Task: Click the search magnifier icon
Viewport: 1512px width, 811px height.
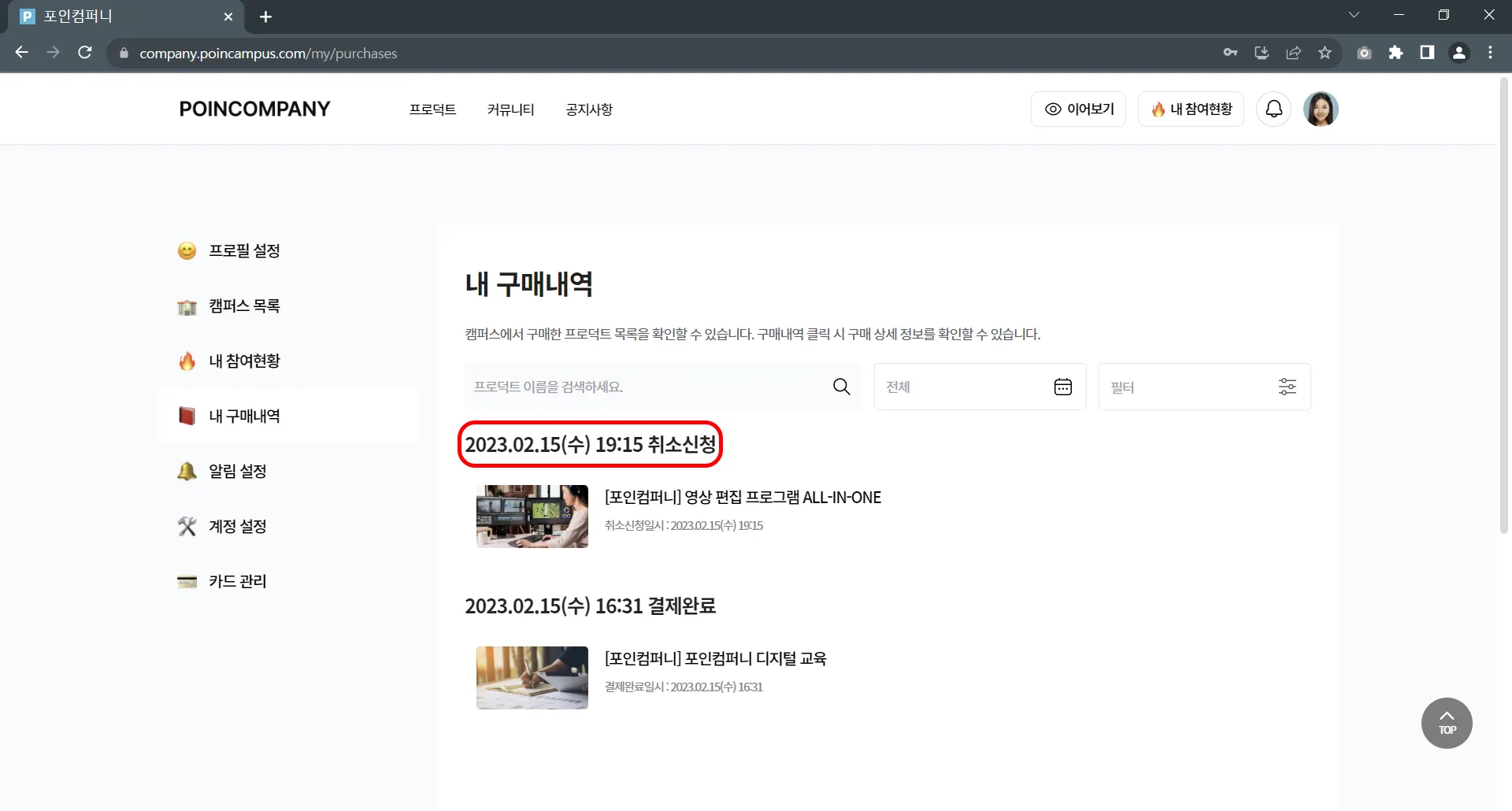Action: pos(841,387)
